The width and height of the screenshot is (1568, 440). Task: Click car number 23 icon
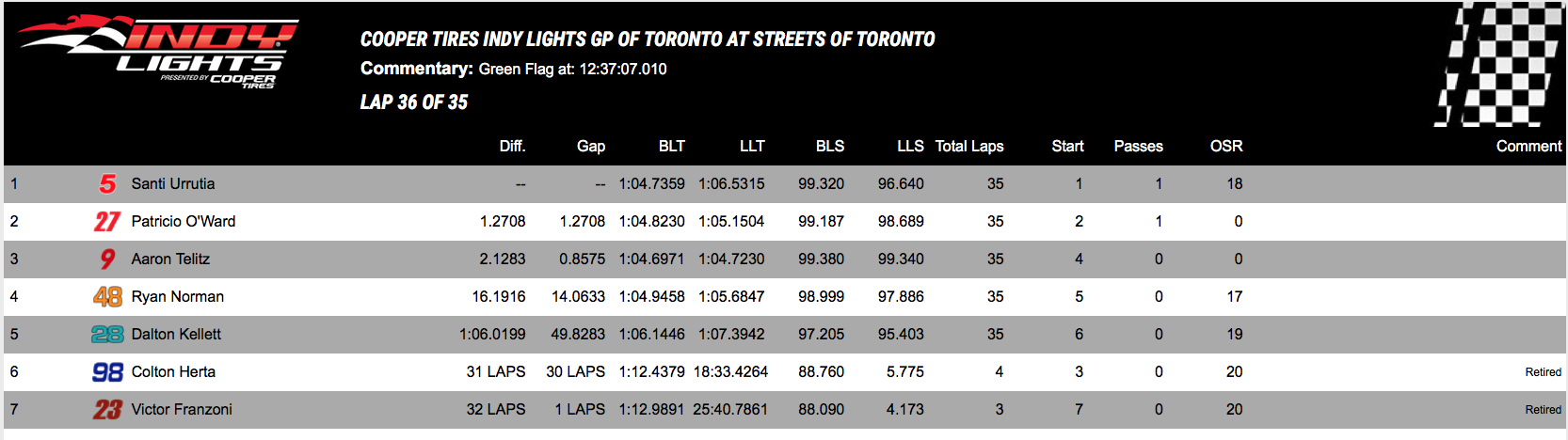click(x=107, y=410)
